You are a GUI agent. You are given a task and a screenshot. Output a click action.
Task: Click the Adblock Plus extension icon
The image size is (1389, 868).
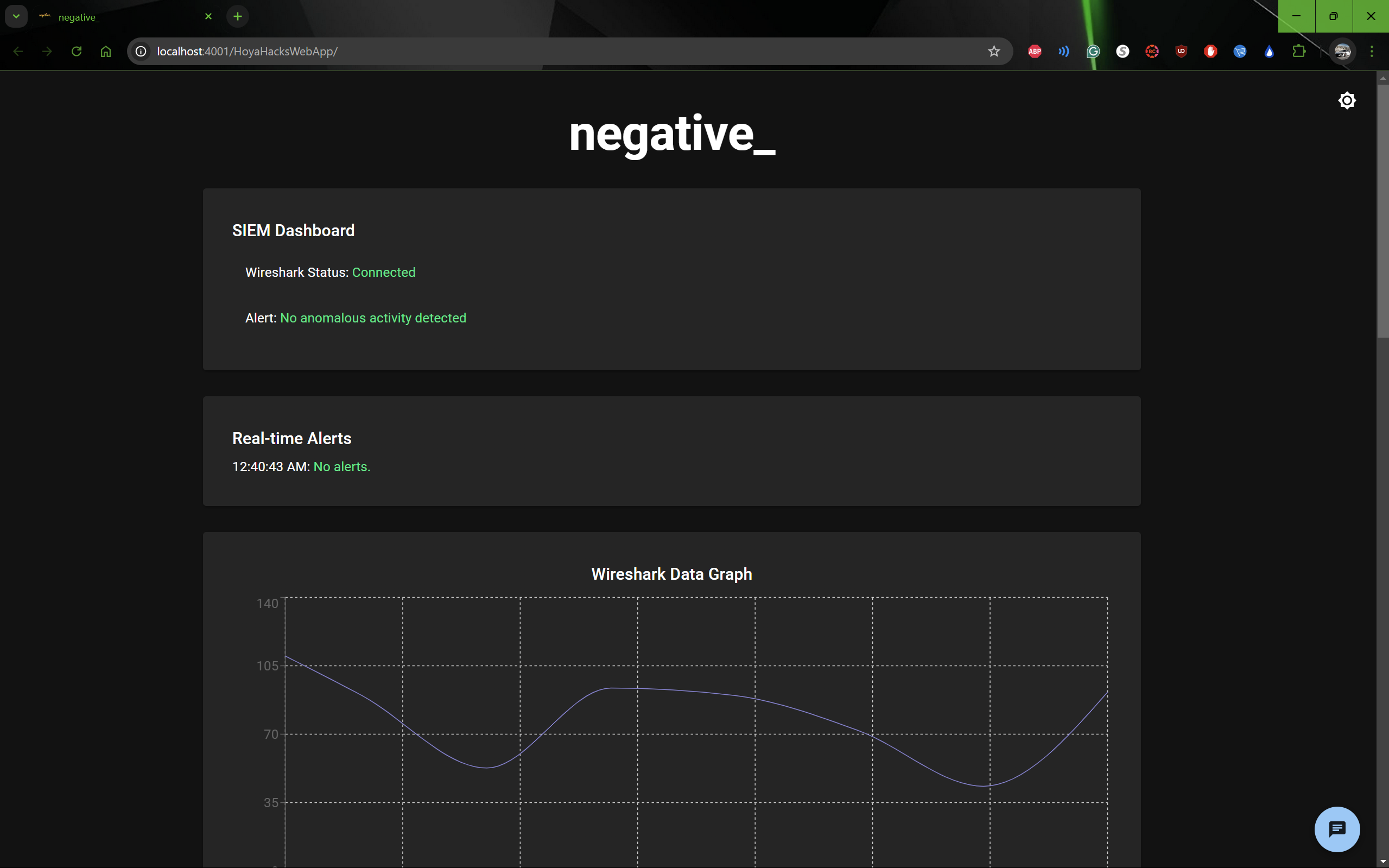click(1035, 52)
